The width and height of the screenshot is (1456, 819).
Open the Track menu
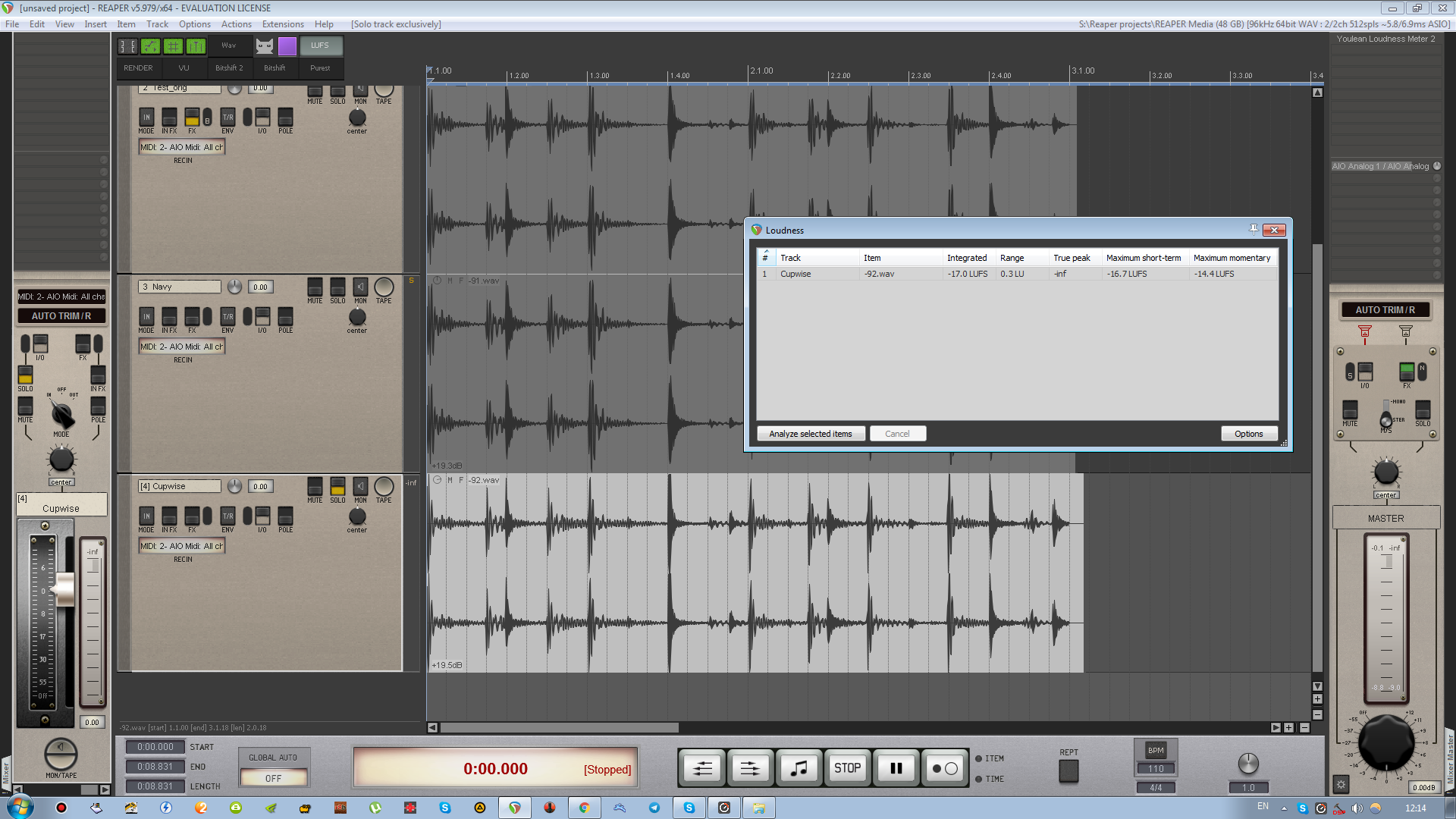(157, 24)
